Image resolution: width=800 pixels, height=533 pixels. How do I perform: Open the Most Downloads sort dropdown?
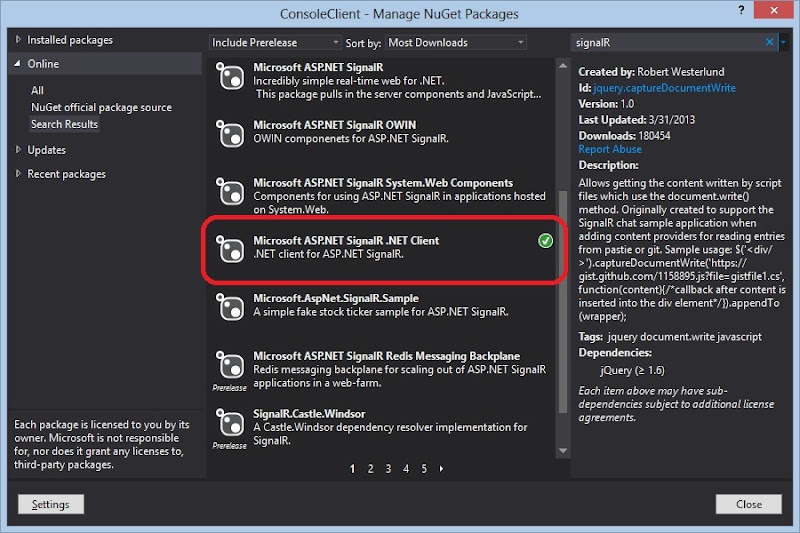[456, 42]
